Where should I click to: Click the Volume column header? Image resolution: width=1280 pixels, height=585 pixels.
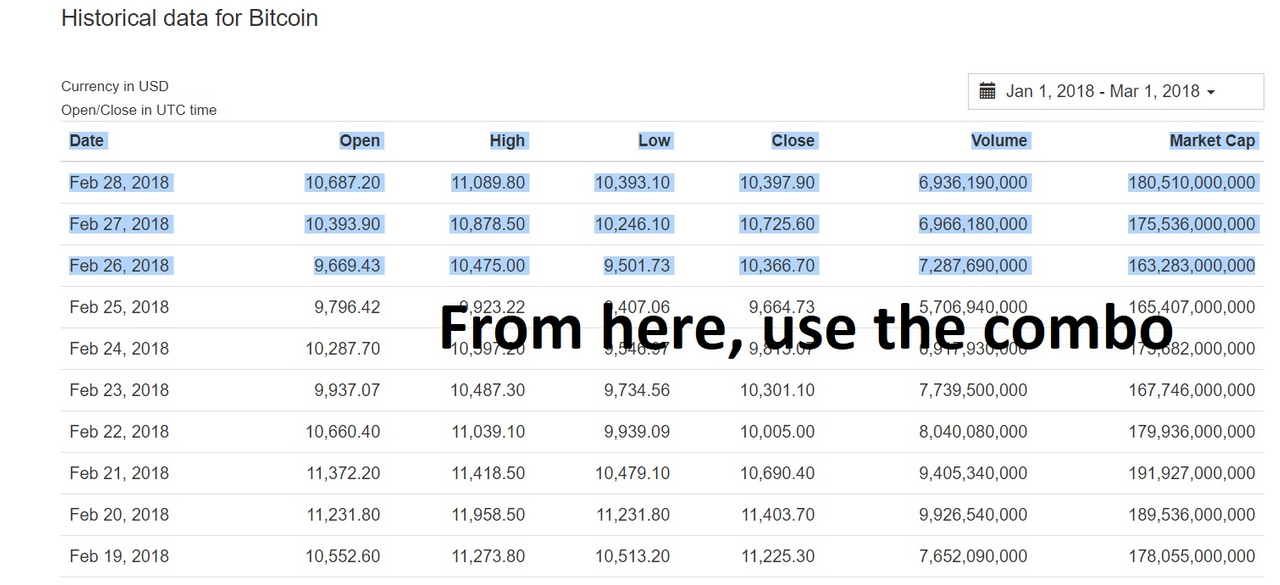click(999, 141)
